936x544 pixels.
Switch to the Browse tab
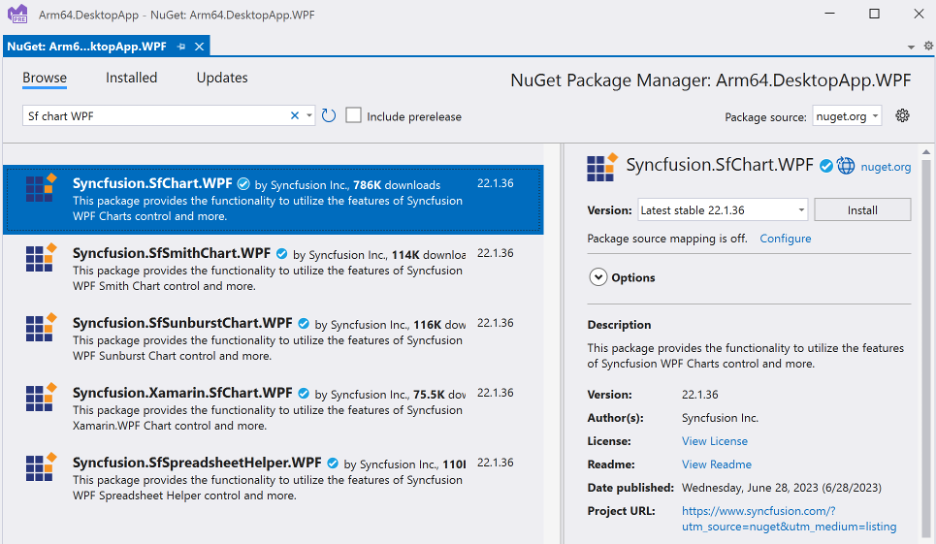[x=45, y=78]
